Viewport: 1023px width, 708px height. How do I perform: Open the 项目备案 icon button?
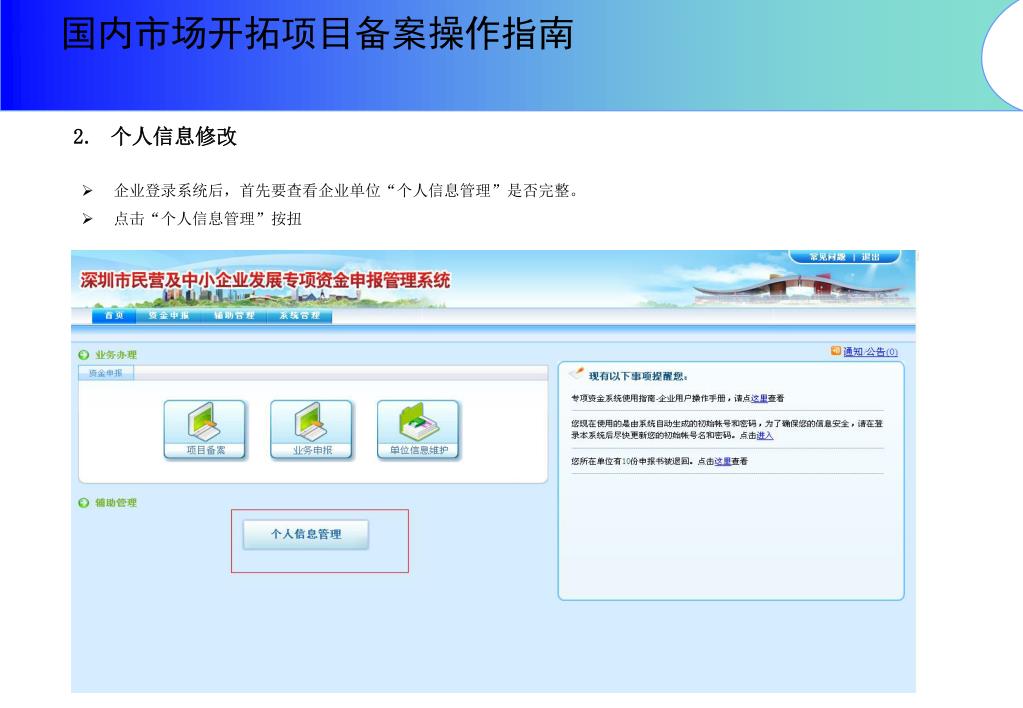click(205, 430)
